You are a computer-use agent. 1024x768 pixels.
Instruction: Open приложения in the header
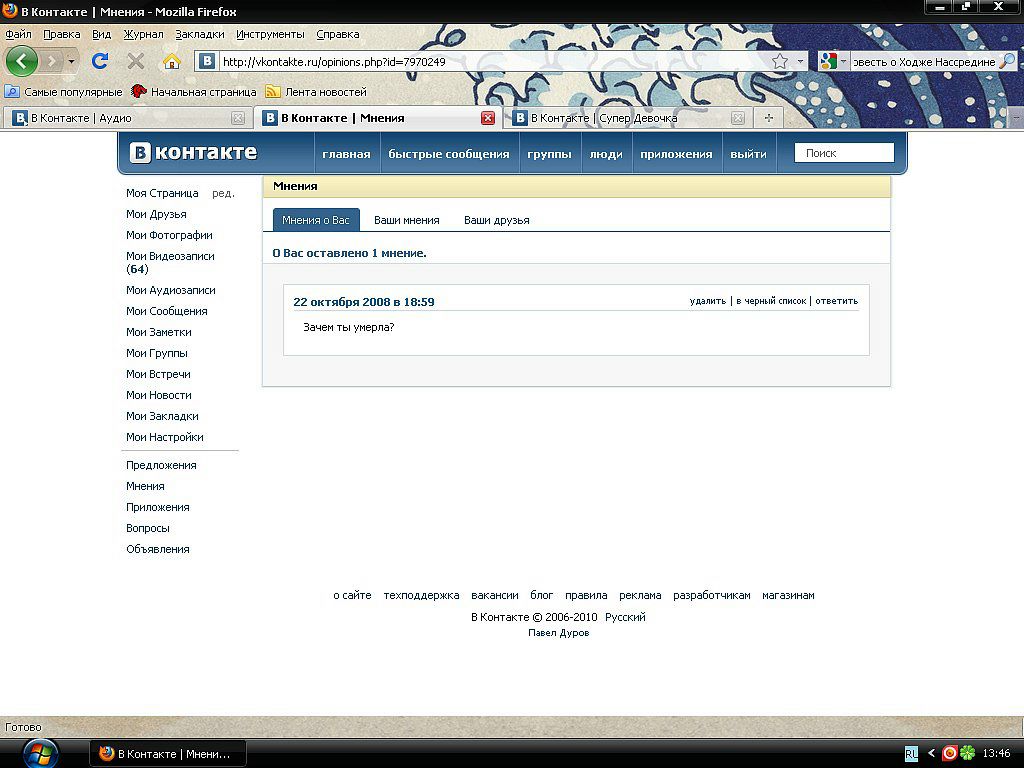coord(676,154)
